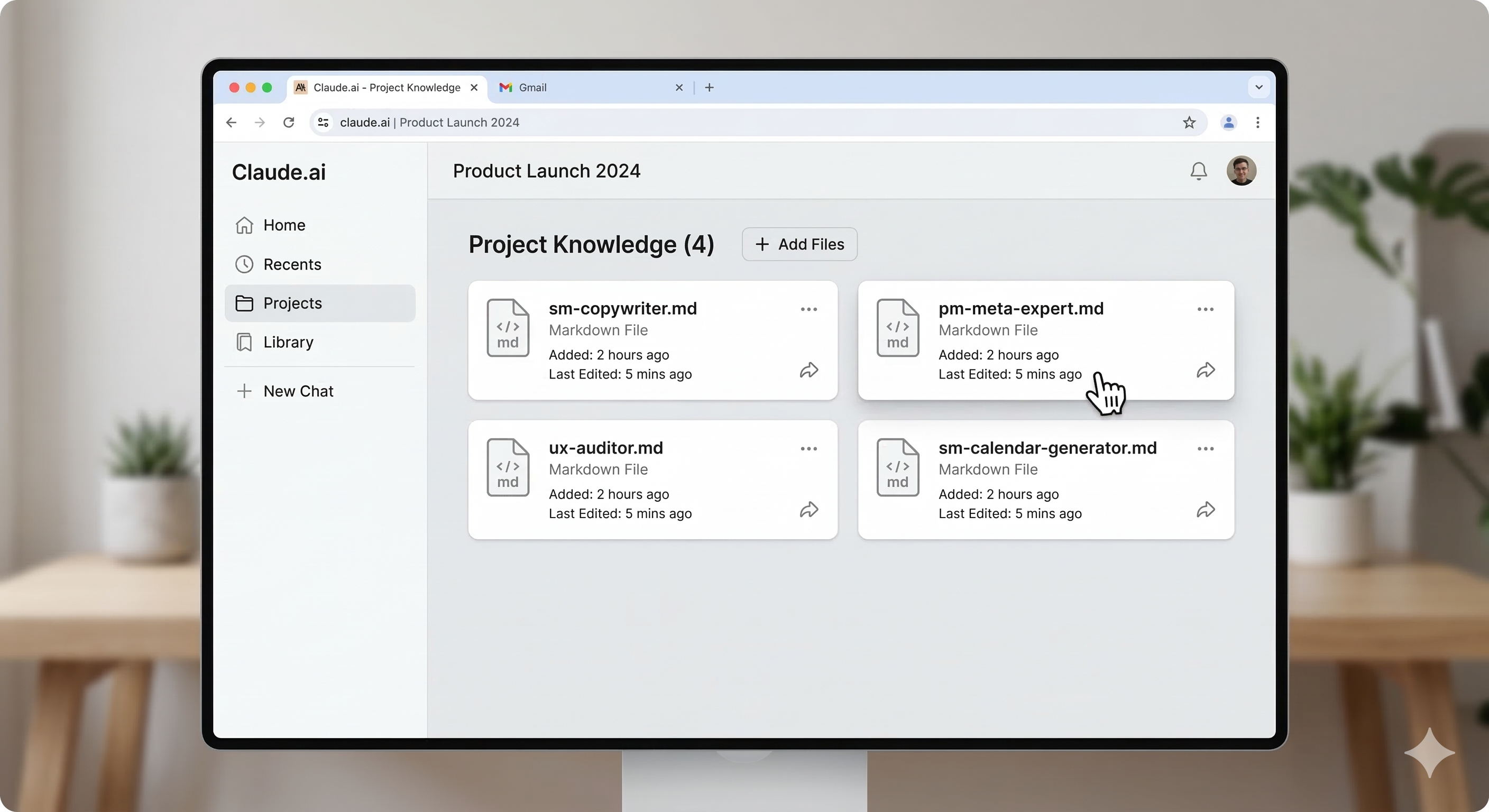Click the Product Launch 2024 page title
1489x812 pixels.
pos(546,171)
